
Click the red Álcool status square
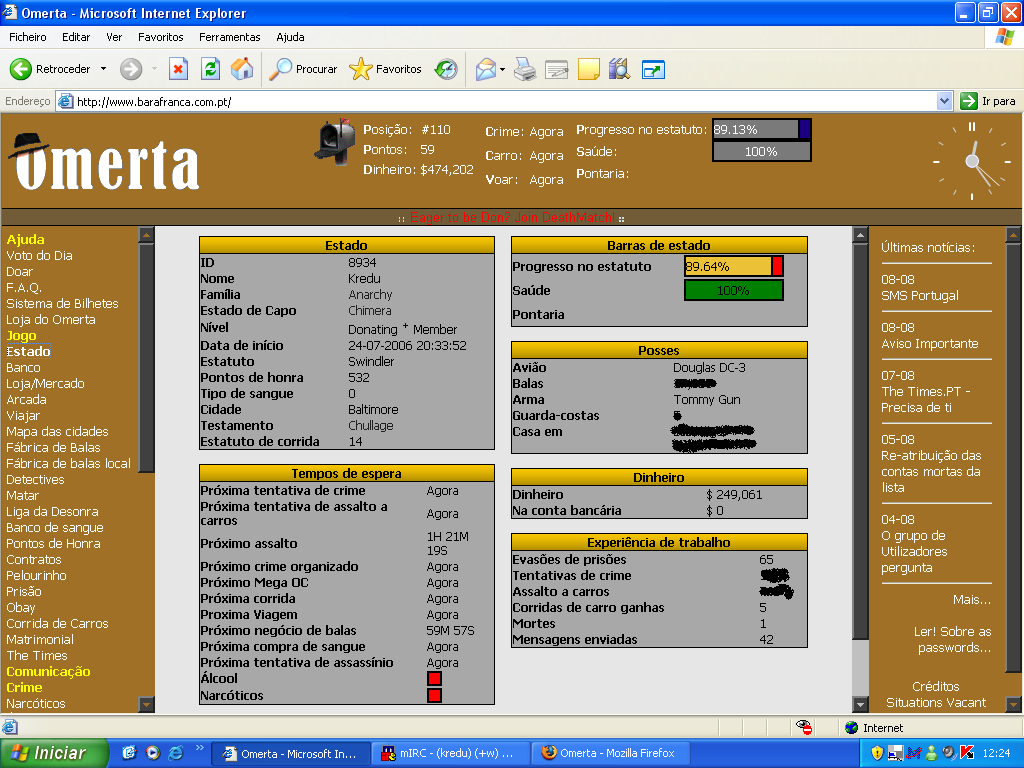(434, 679)
